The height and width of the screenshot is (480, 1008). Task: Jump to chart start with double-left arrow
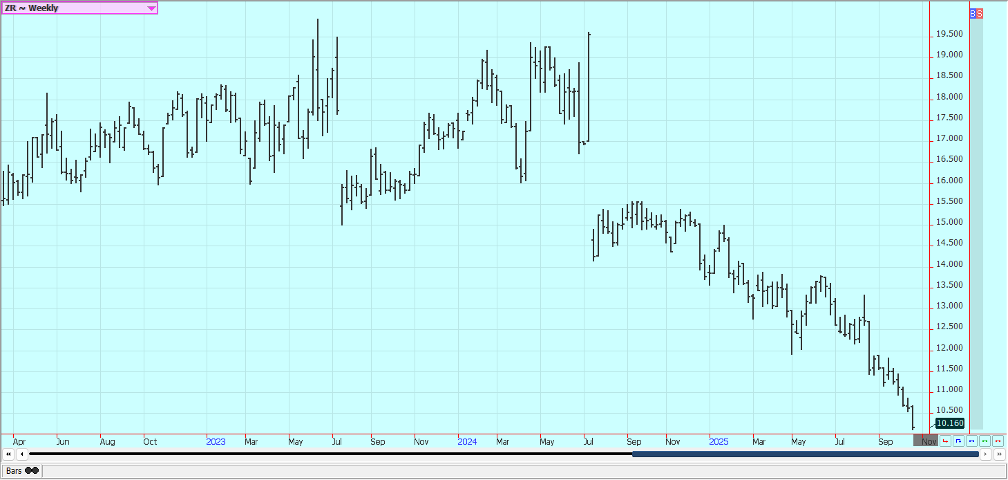(9, 454)
